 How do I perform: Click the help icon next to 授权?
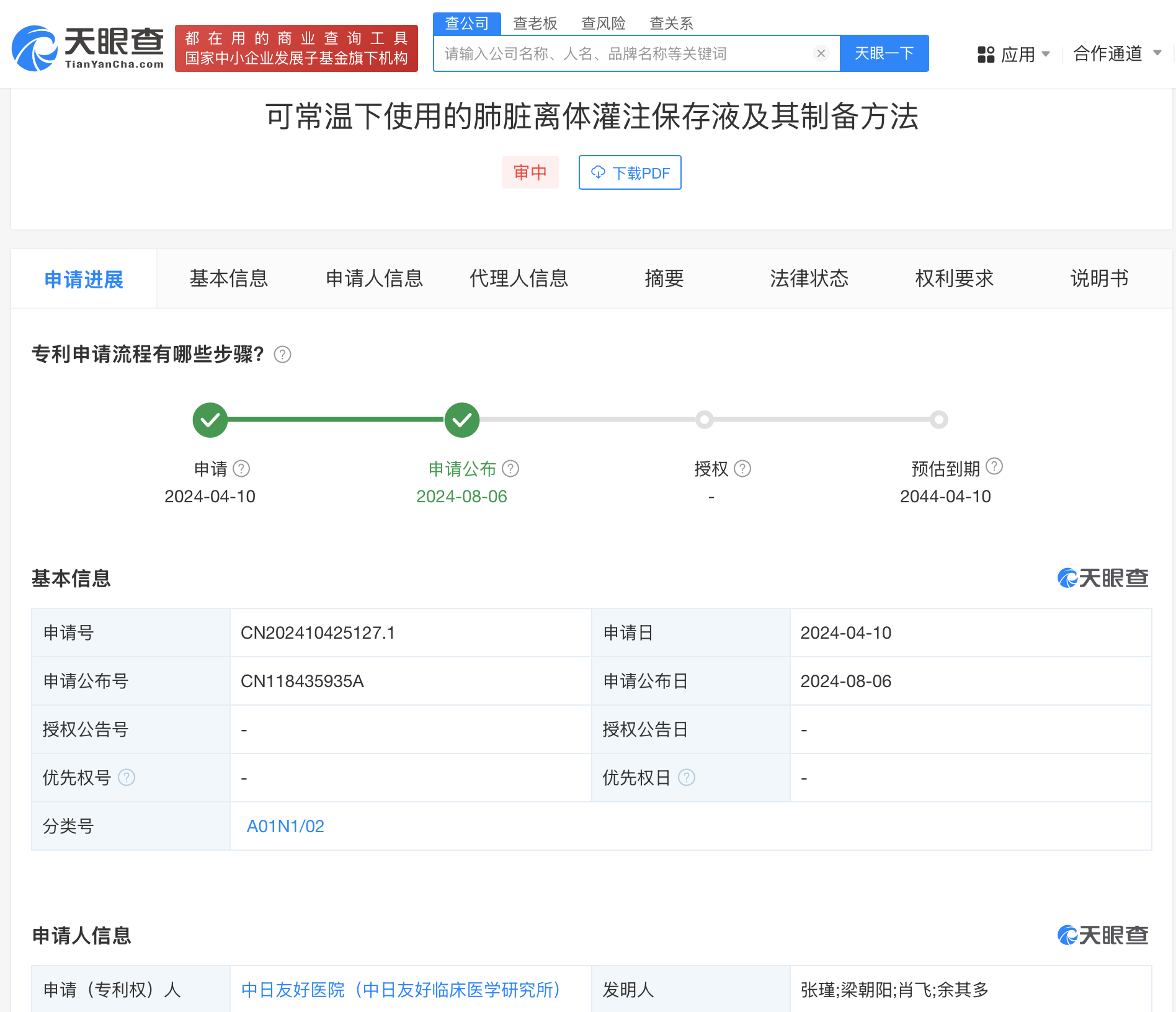click(742, 469)
